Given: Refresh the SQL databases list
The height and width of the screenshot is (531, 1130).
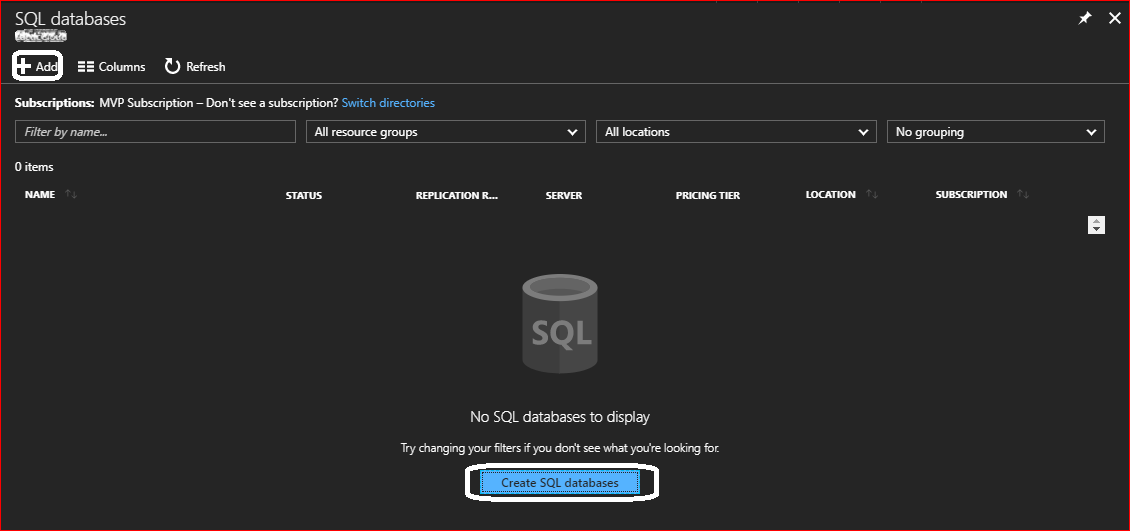Looking at the screenshot, I should pos(195,66).
